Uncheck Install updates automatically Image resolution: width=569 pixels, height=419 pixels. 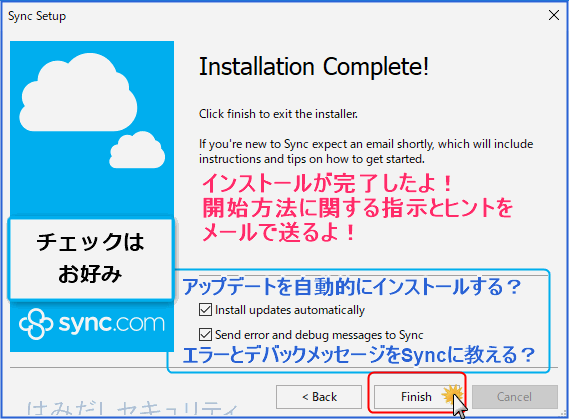coord(205,310)
